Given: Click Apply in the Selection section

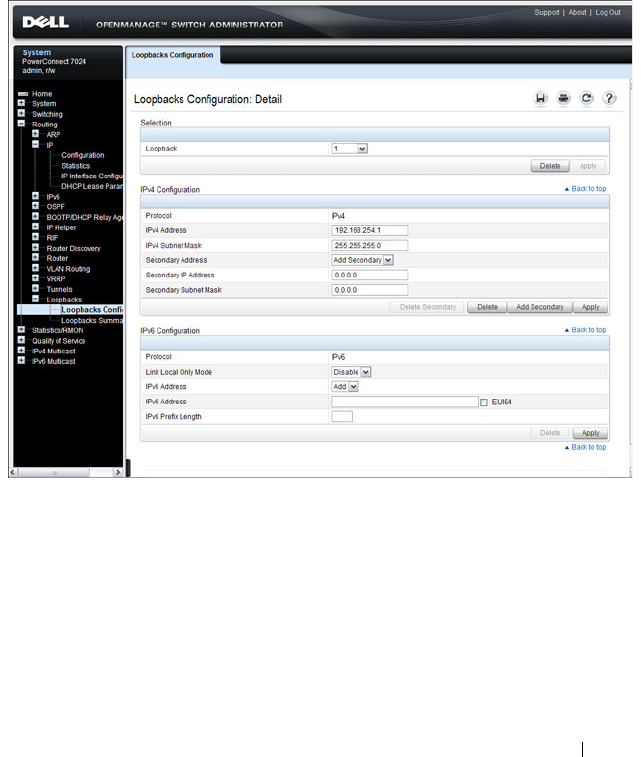Looking at the screenshot, I should click(588, 166).
